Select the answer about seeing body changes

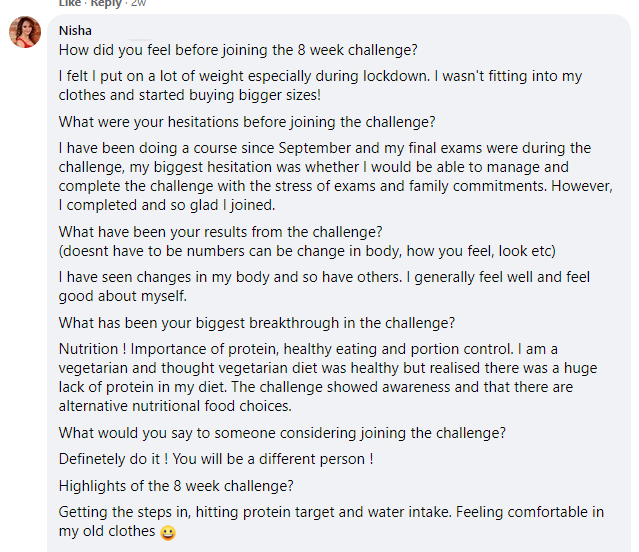pyautogui.click(x=324, y=286)
